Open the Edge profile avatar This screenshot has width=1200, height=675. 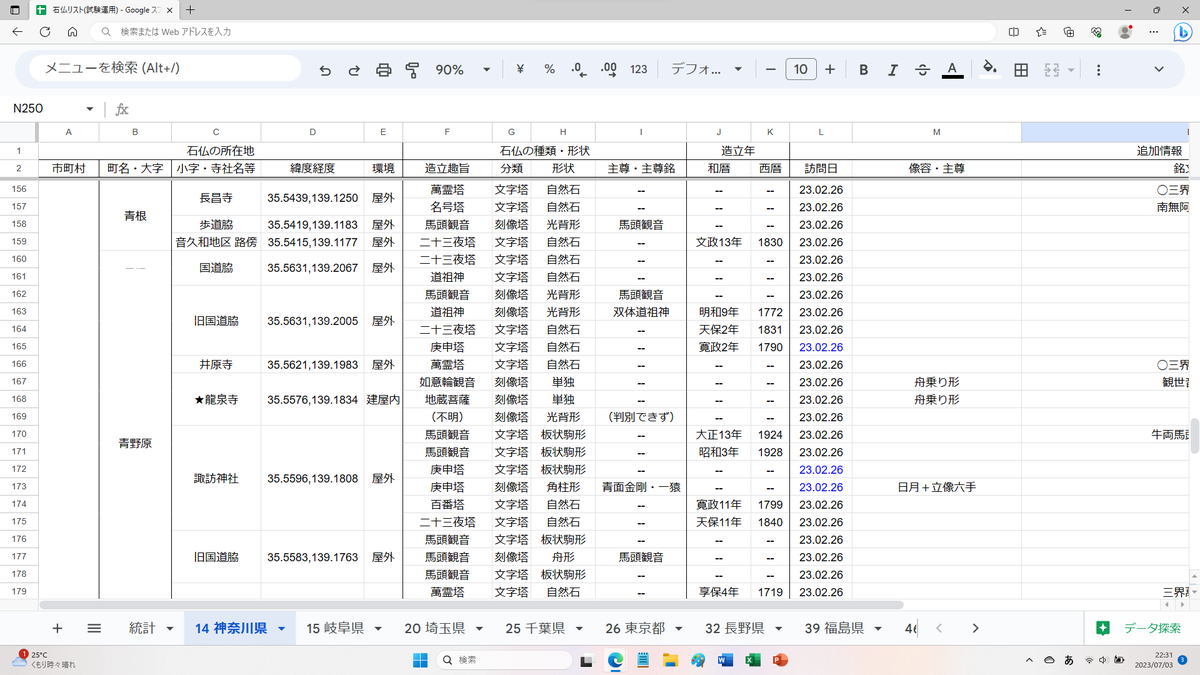pyautogui.click(x=1125, y=32)
